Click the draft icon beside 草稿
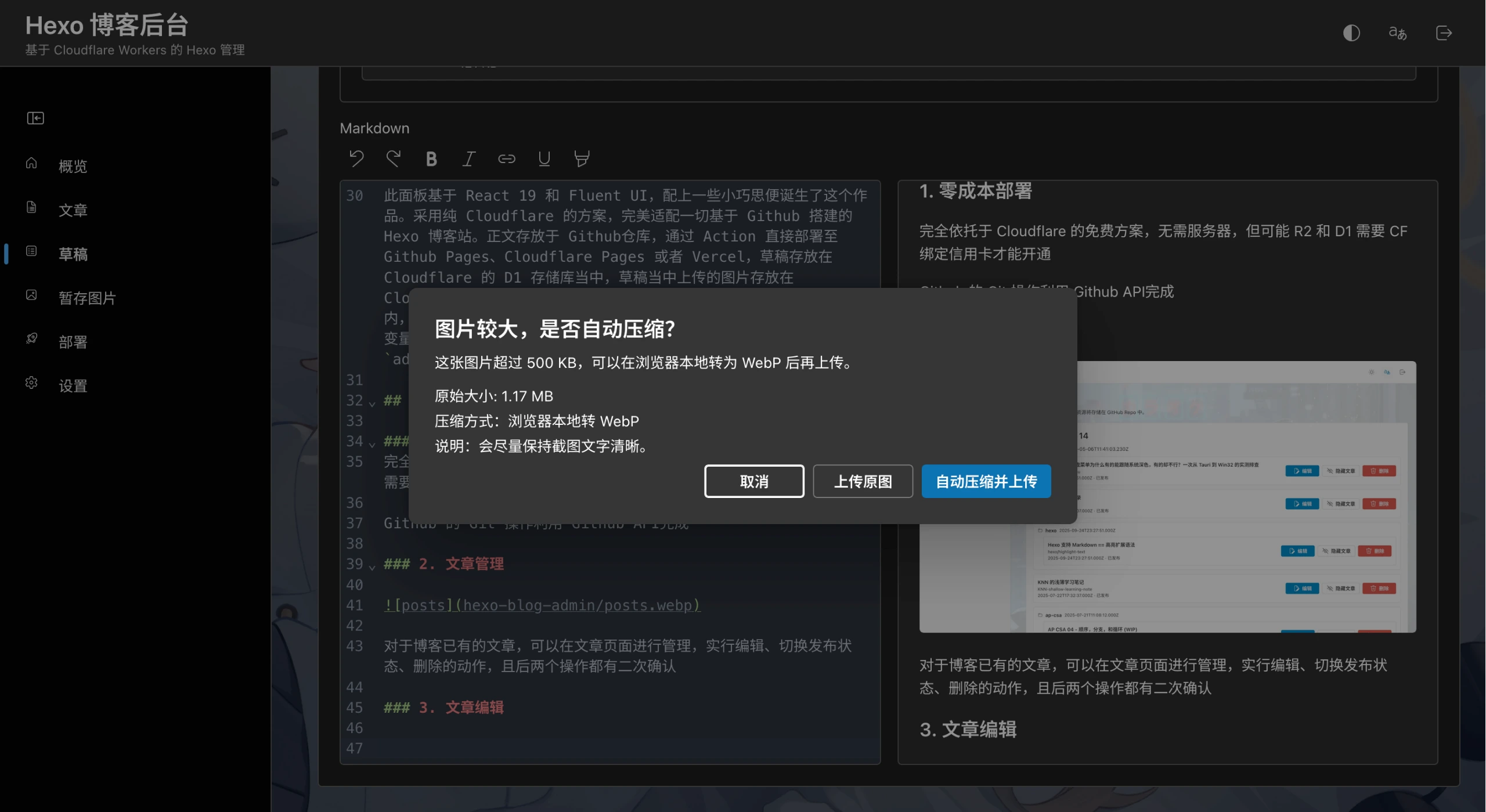The width and height of the screenshot is (1486, 812). click(31, 251)
